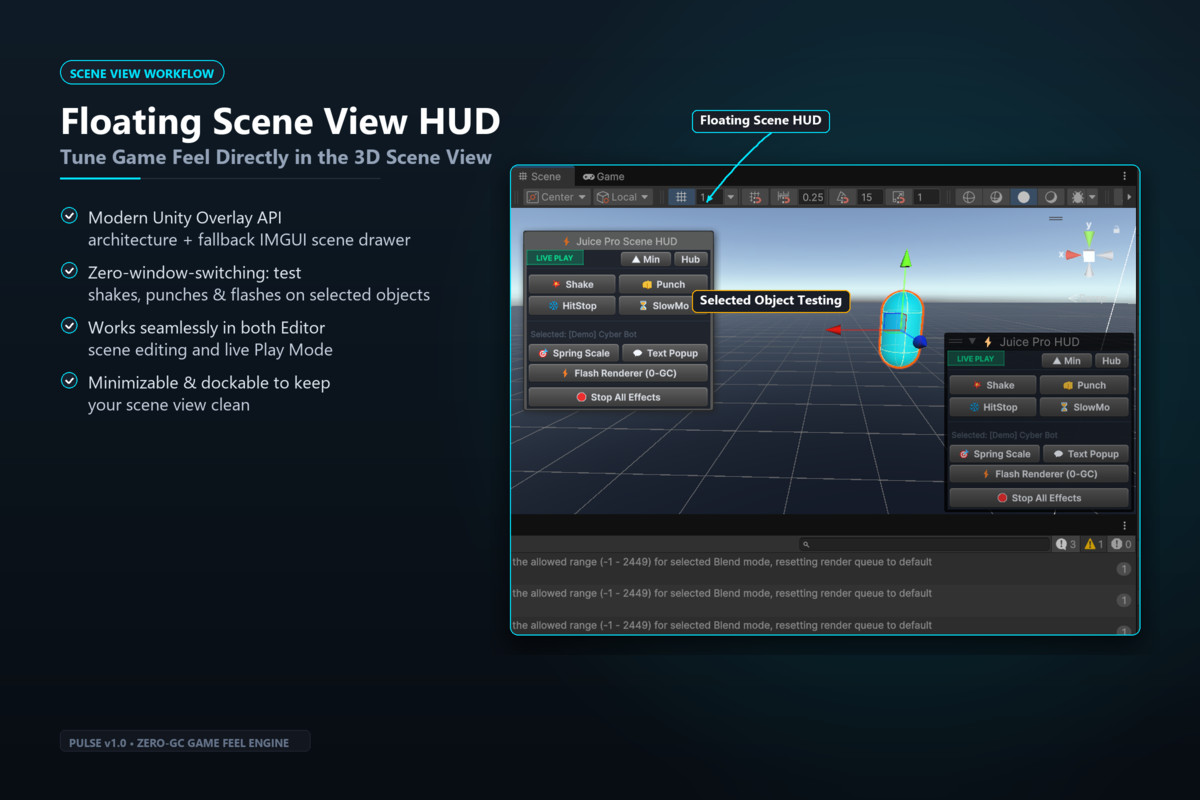Minimize the Juice Pro Scene HUD with Min
Image resolution: width=1200 pixels, height=800 pixels.
(645, 259)
